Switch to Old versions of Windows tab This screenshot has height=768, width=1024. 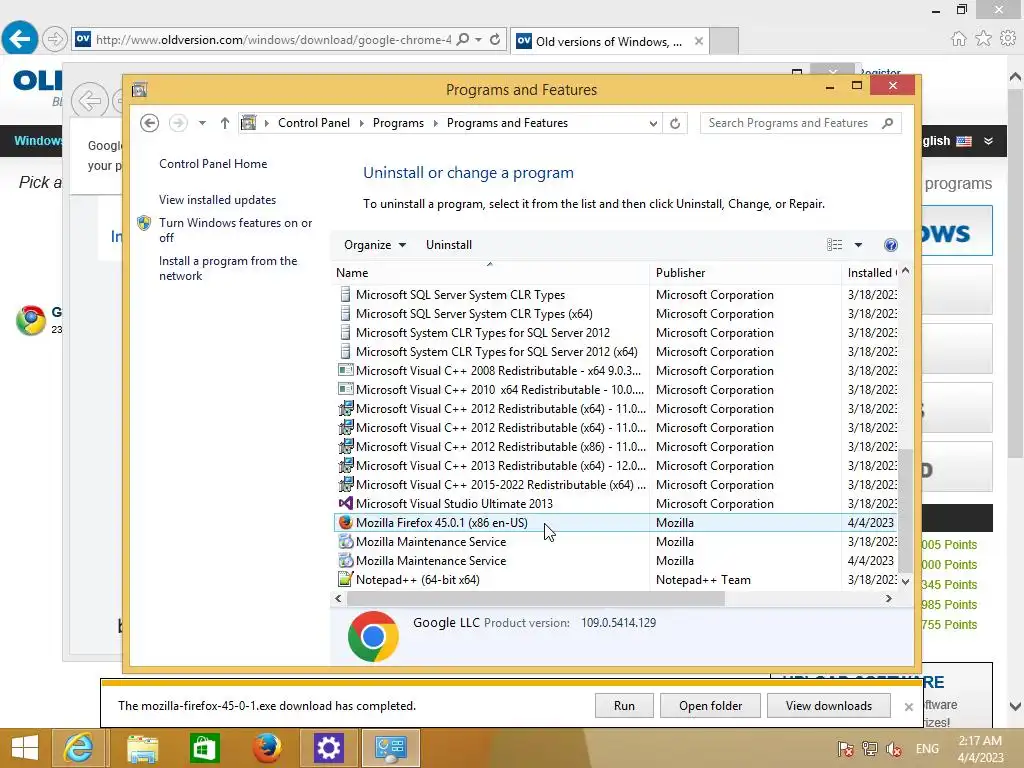pyautogui.click(x=609, y=41)
